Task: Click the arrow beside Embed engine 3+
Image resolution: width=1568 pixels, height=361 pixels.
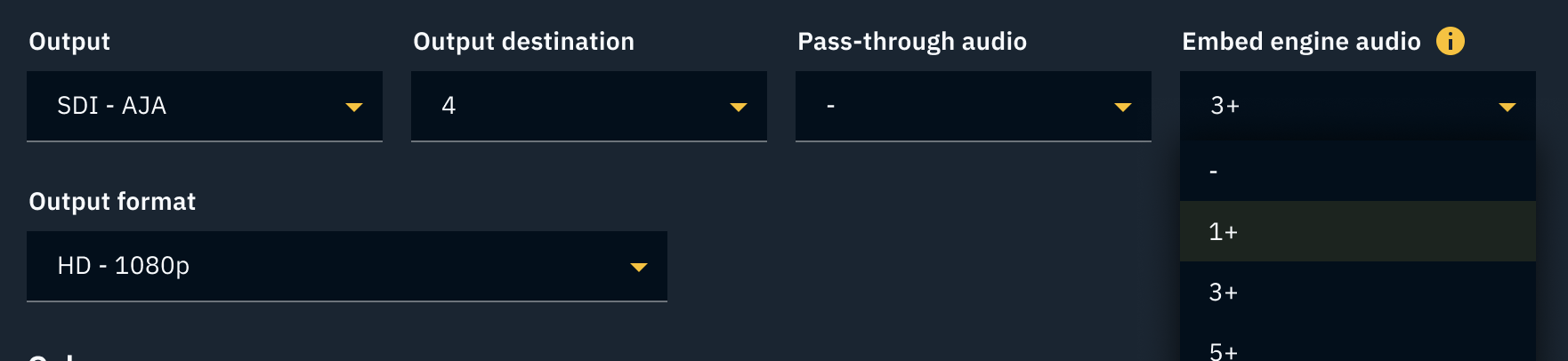Action: (1507, 107)
